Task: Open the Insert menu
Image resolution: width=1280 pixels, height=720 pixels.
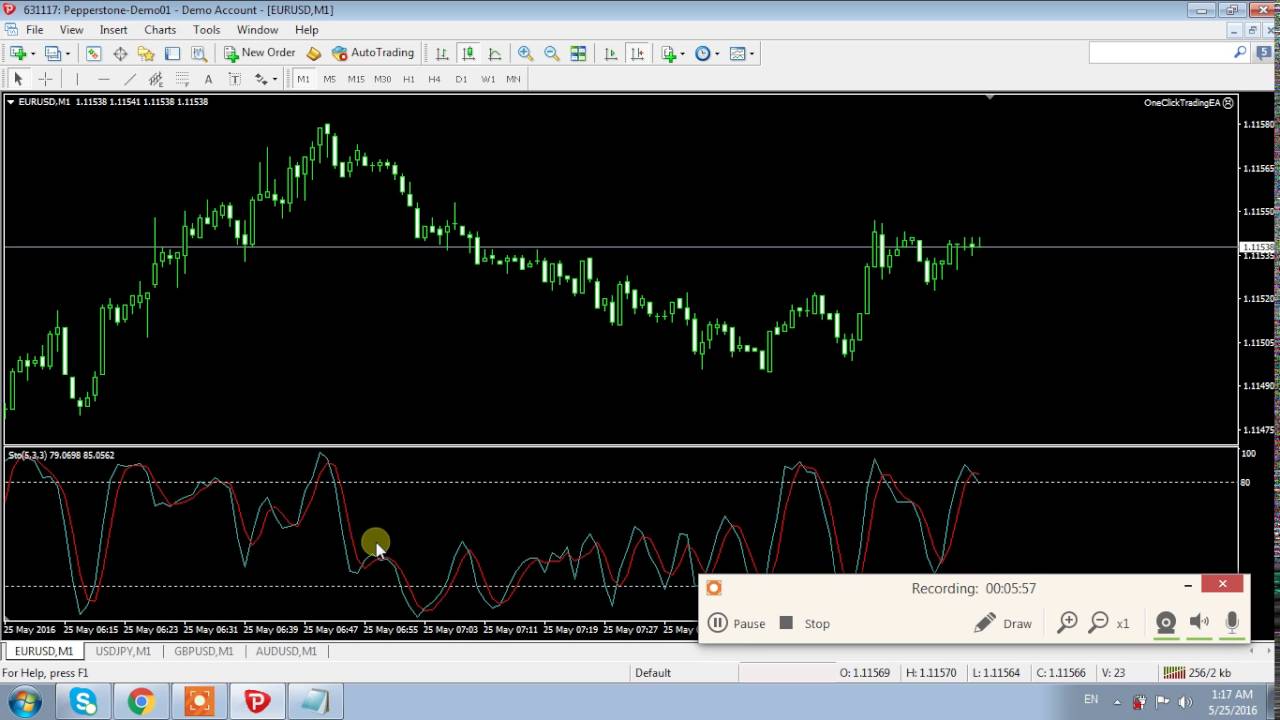Action: click(x=113, y=30)
